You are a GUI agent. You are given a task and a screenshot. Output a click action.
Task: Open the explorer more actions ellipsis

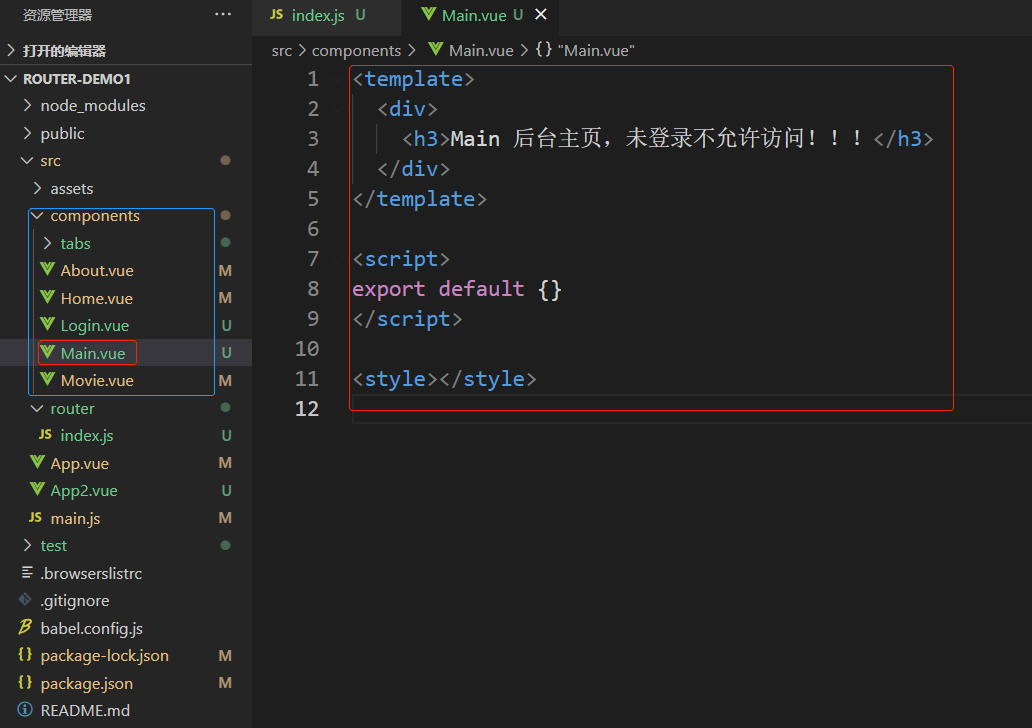click(223, 14)
